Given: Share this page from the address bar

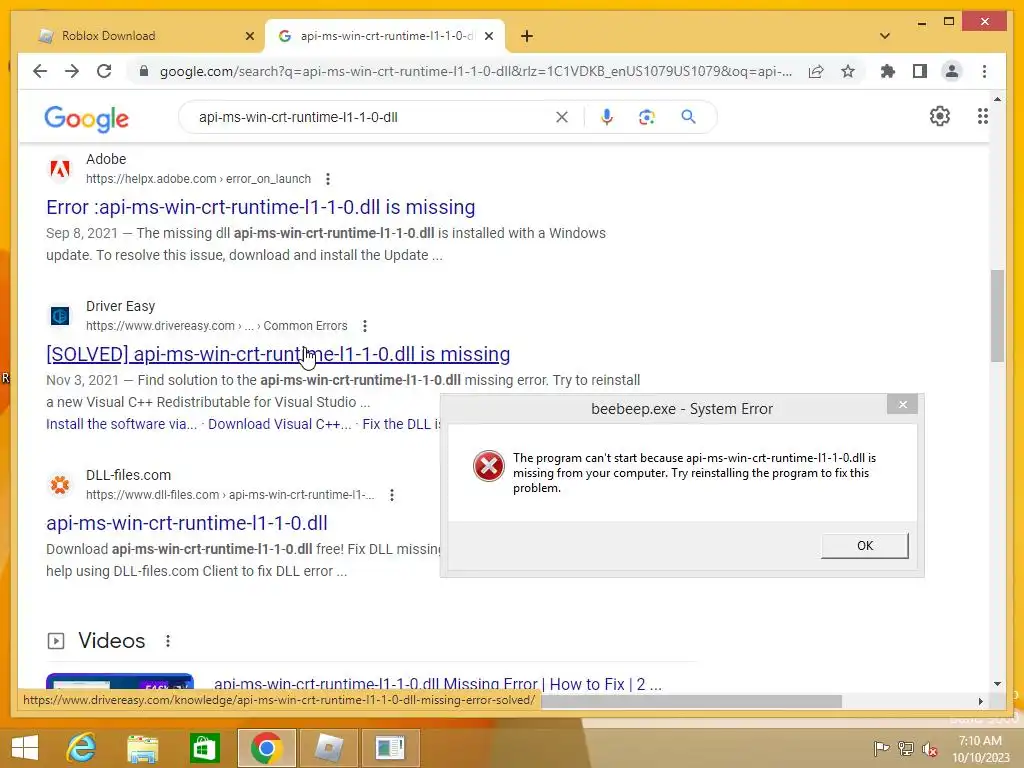Looking at the screenshot, I should [x=816, y=71].
